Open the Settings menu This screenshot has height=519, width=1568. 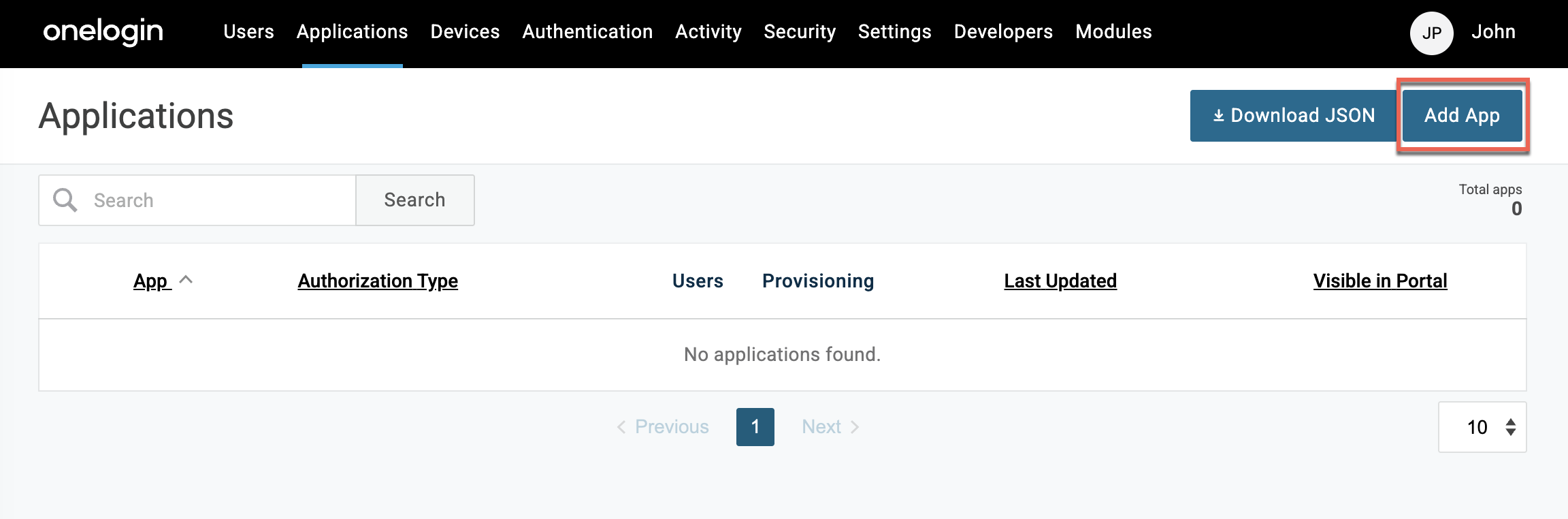click(x=894, y=32)
